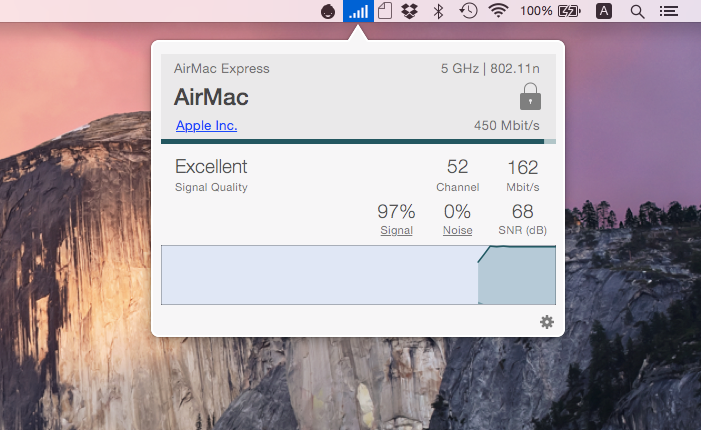Click the Excellent signal quality text
701x430 pixels.
coord(211,167)
